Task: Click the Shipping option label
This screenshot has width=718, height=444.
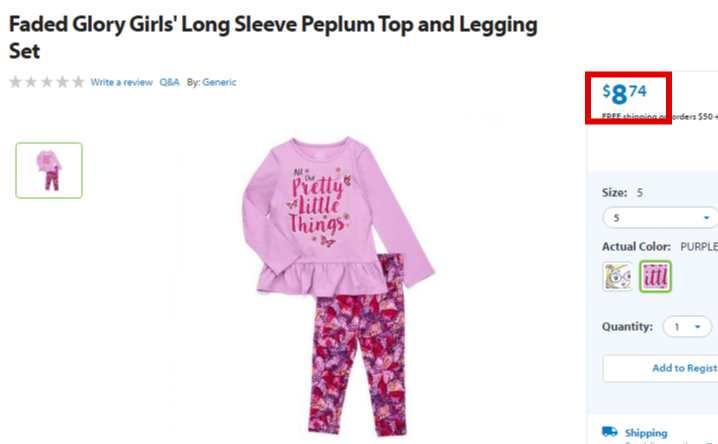Action: [646, 433]
